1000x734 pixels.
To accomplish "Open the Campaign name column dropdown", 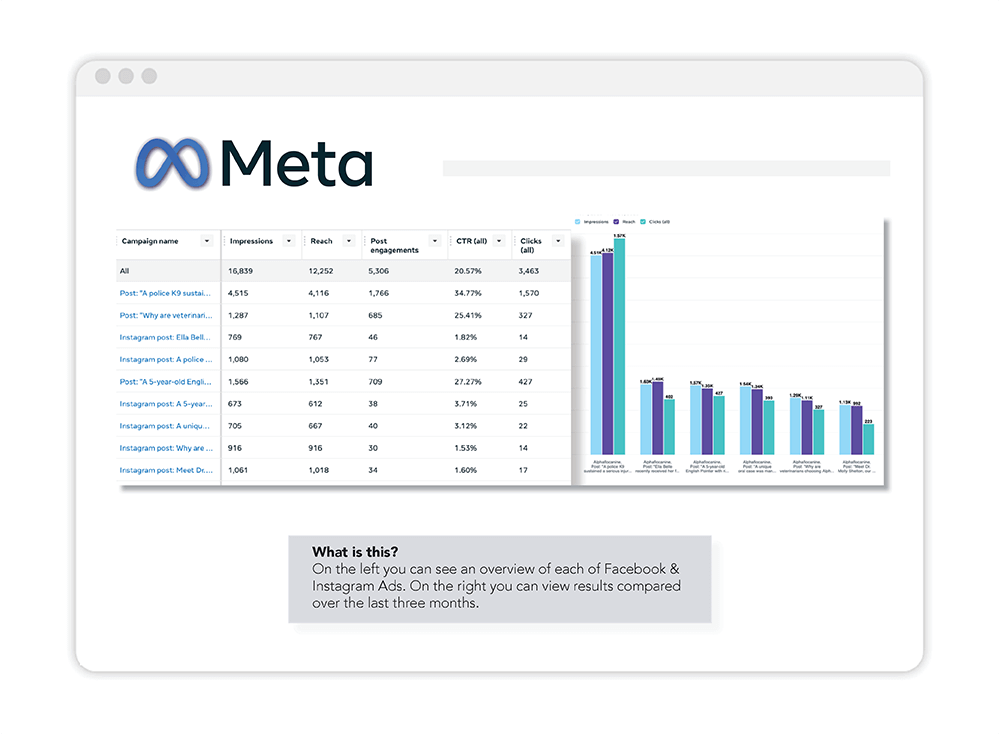I will pyautogui.click(x=207, y=241).
